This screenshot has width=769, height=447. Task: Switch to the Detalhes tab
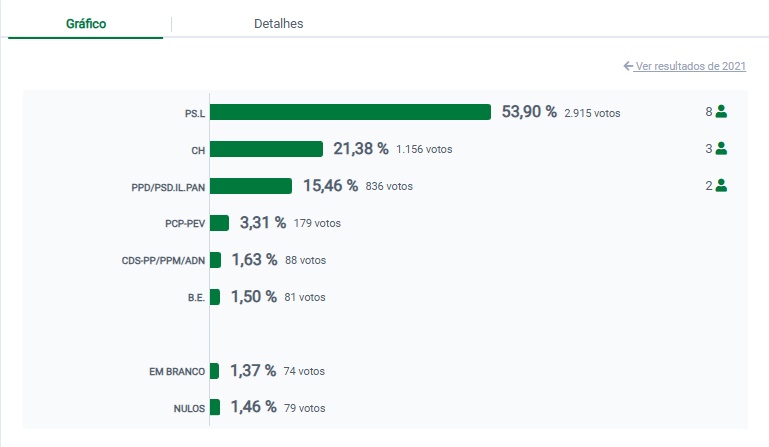point(278,23)
